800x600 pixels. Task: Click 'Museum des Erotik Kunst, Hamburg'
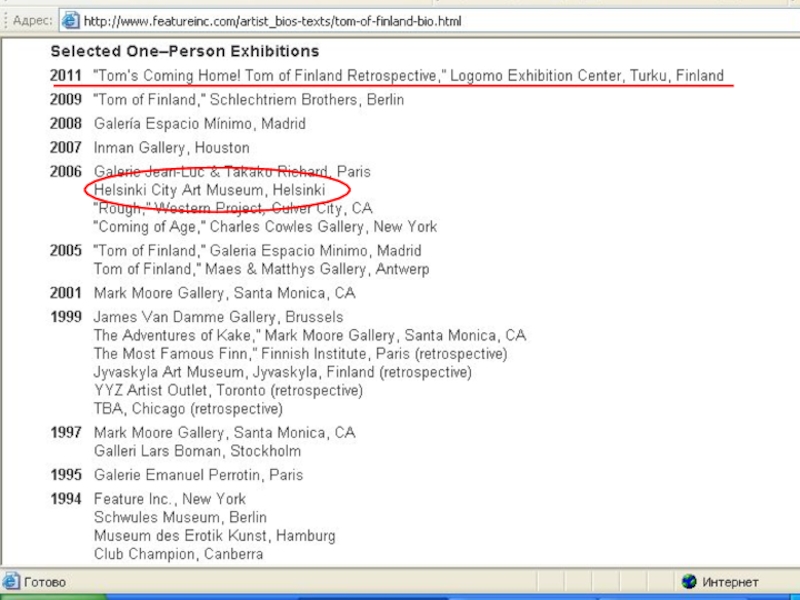214,536
